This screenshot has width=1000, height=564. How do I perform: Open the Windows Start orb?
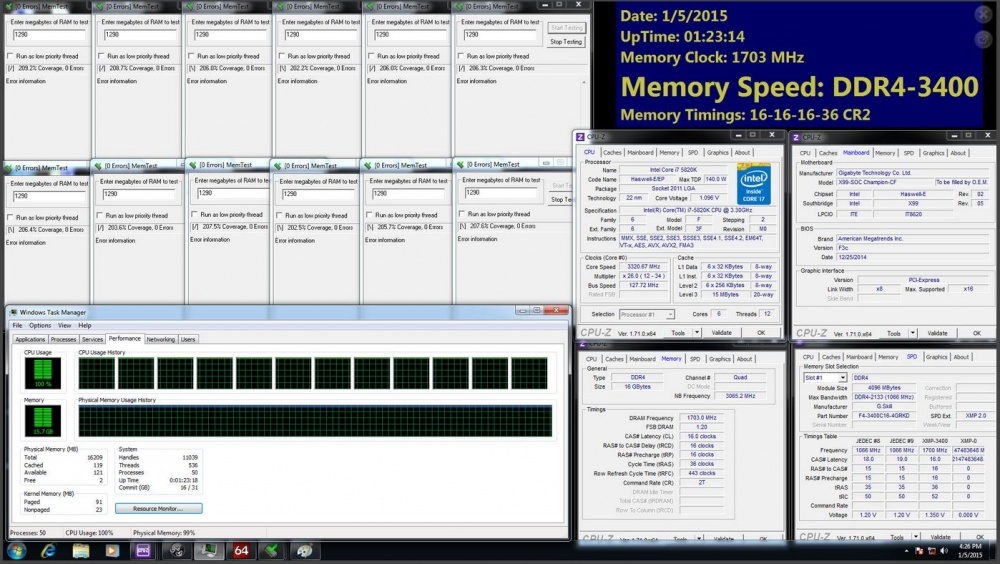16,551
